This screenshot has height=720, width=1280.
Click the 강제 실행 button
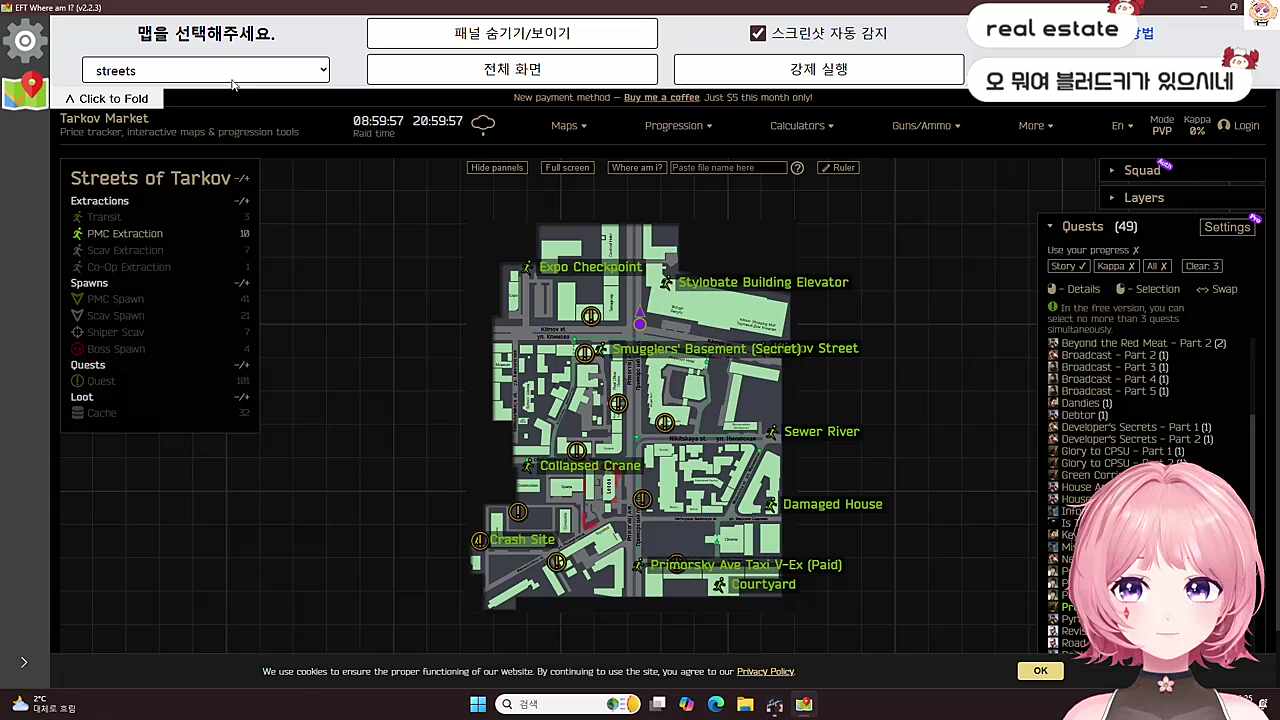[819, 69]
